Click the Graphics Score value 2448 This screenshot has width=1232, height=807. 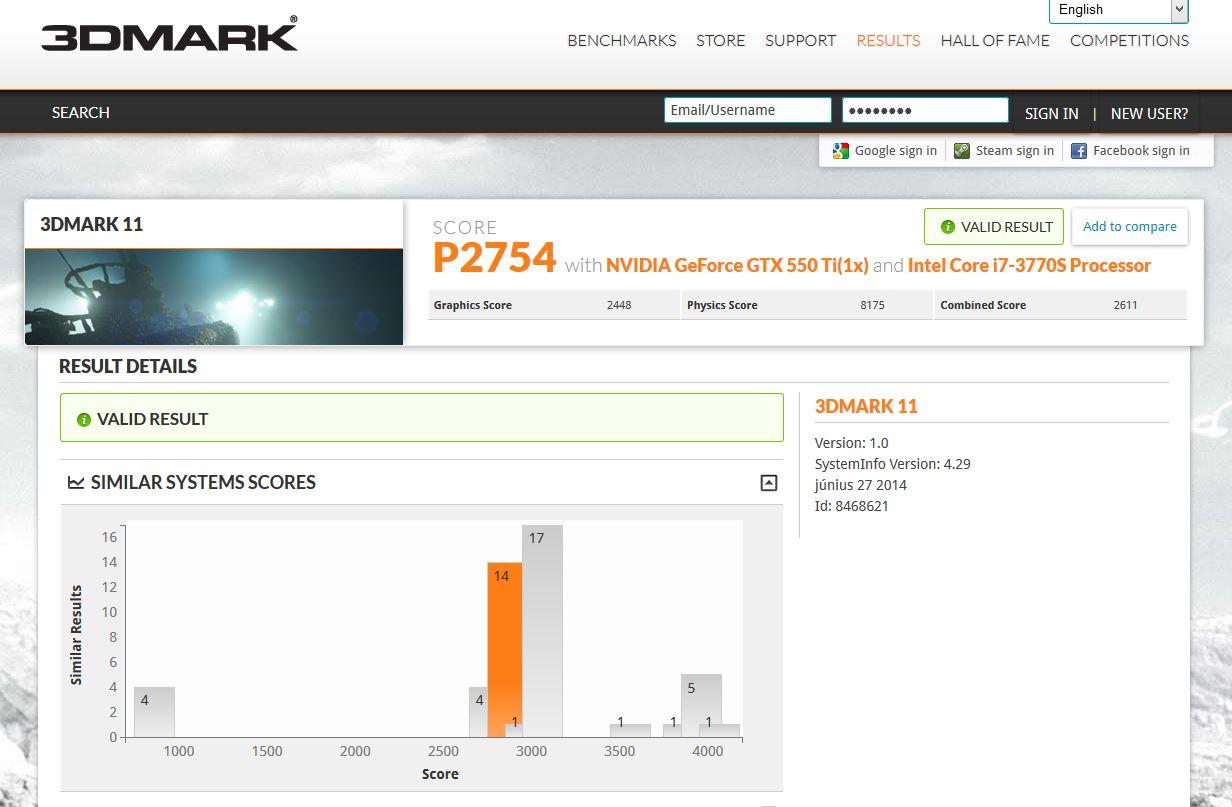pyautogui.click(x=619, y=306)
